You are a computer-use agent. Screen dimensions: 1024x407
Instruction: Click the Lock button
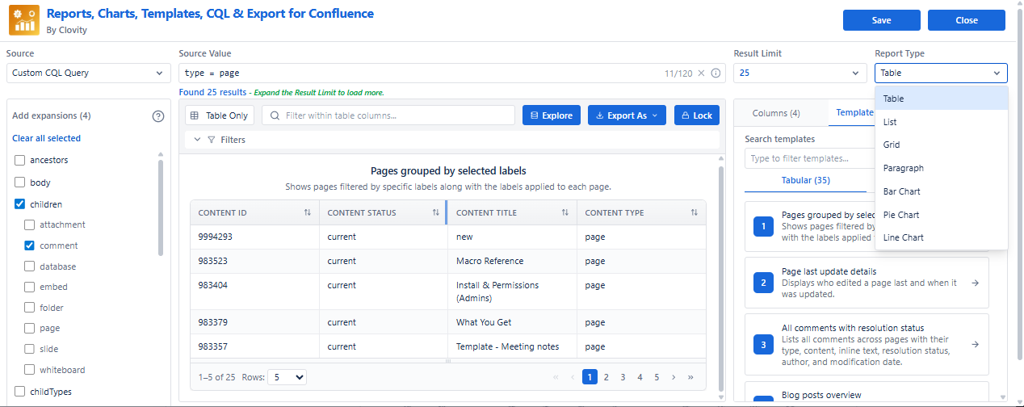(x=697, y=116)
